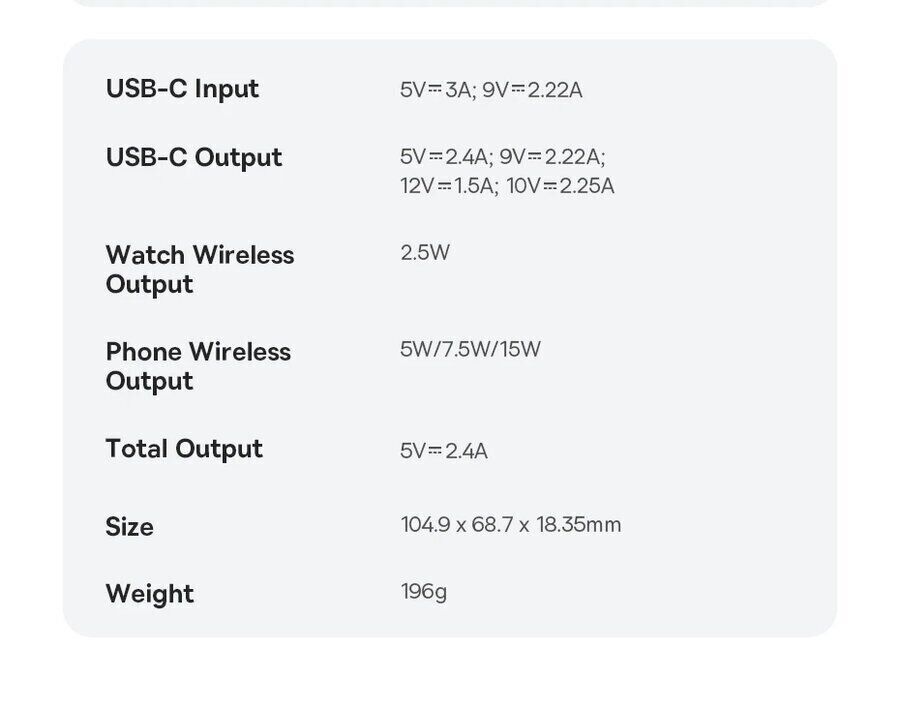This screenshot has width=900, height=708.
Task: Click the 10V 2.25A output text
Action: point(560,186)
